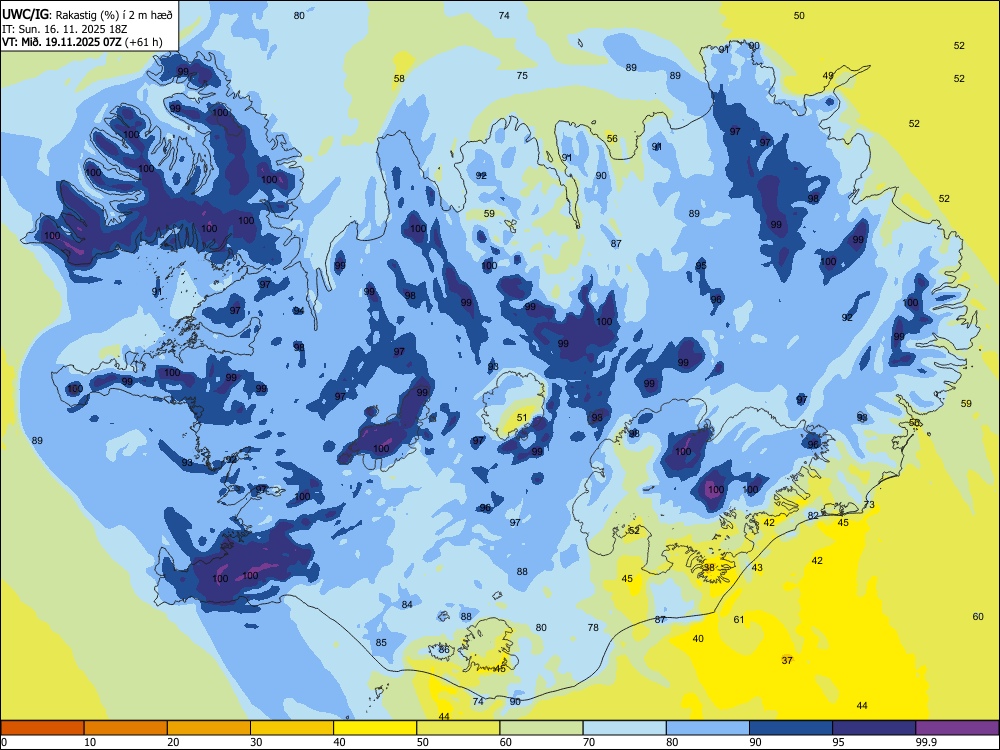Click the legend tick label 99.9

click(x=926, y=742)
